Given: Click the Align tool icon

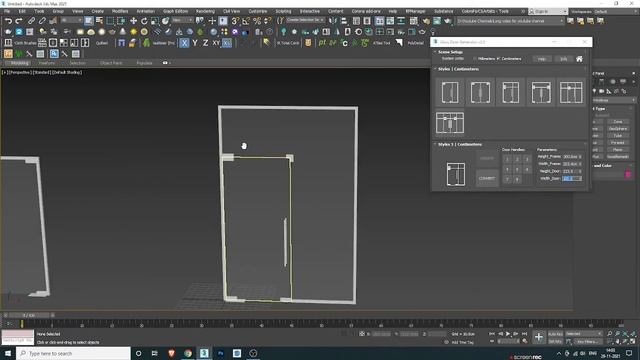Looking at the screenshot, I should (x=344, y=20).
